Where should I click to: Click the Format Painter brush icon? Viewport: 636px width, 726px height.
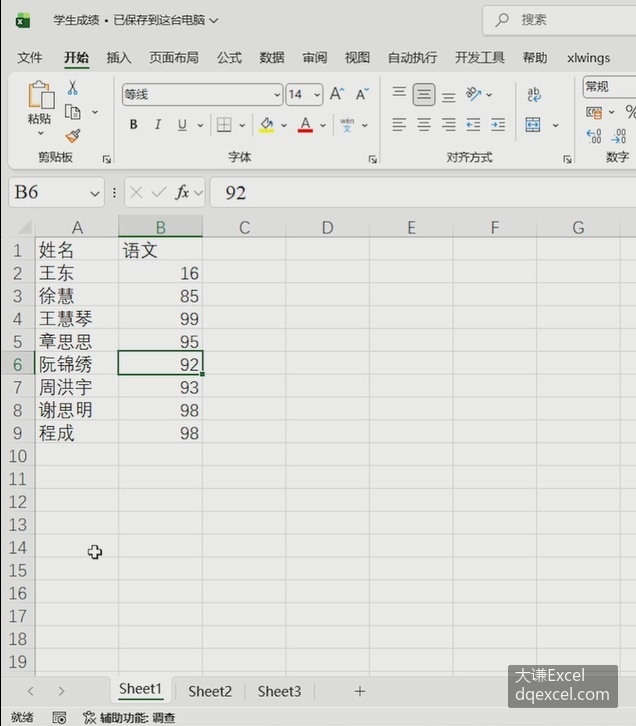[73, 136]
